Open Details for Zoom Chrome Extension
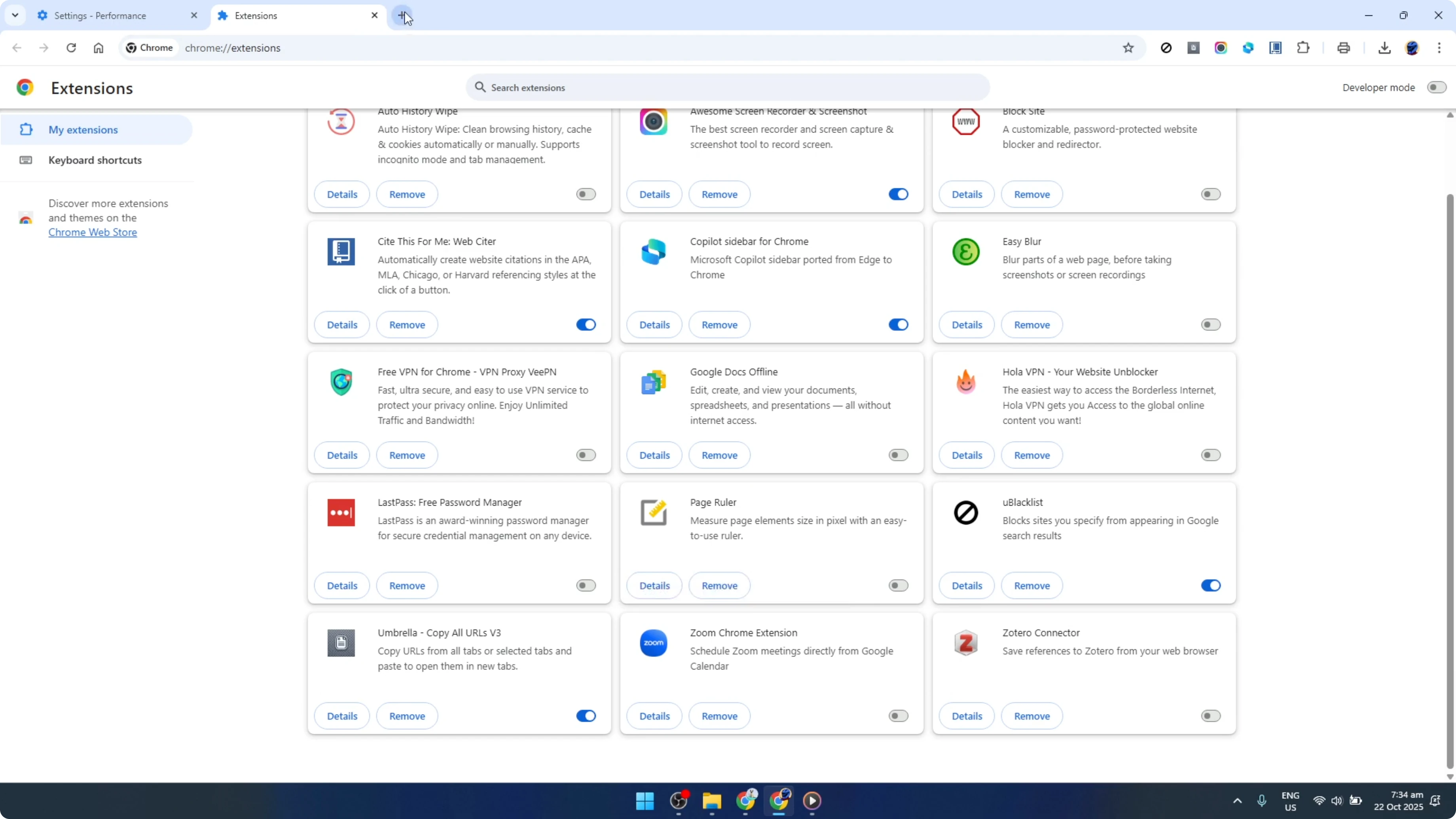 click(654, 717)
